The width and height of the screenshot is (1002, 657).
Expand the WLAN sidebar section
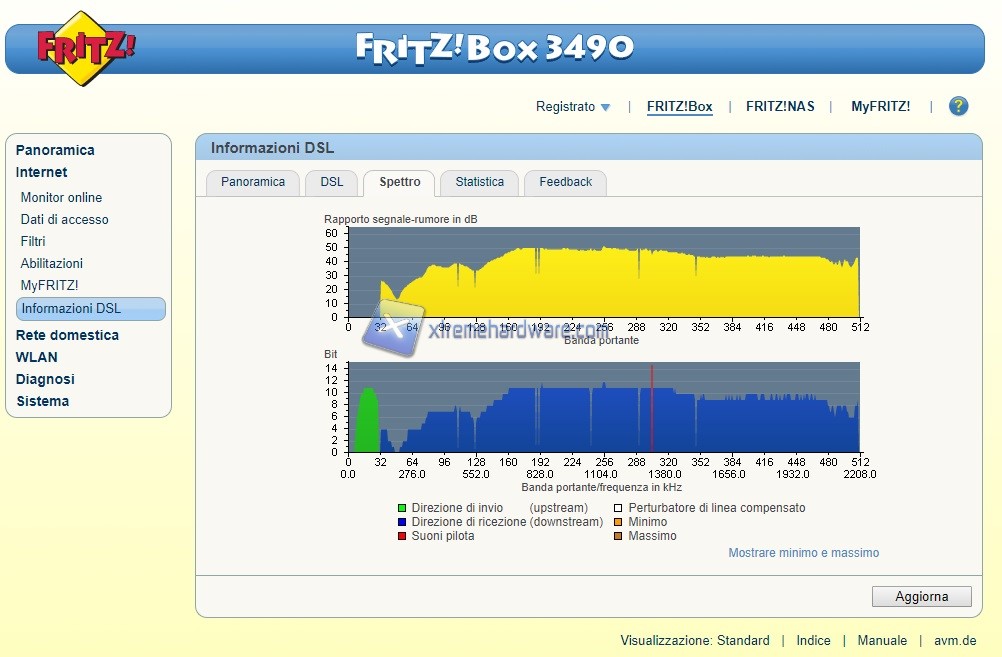pyautogui.click(x=36, y=357)
